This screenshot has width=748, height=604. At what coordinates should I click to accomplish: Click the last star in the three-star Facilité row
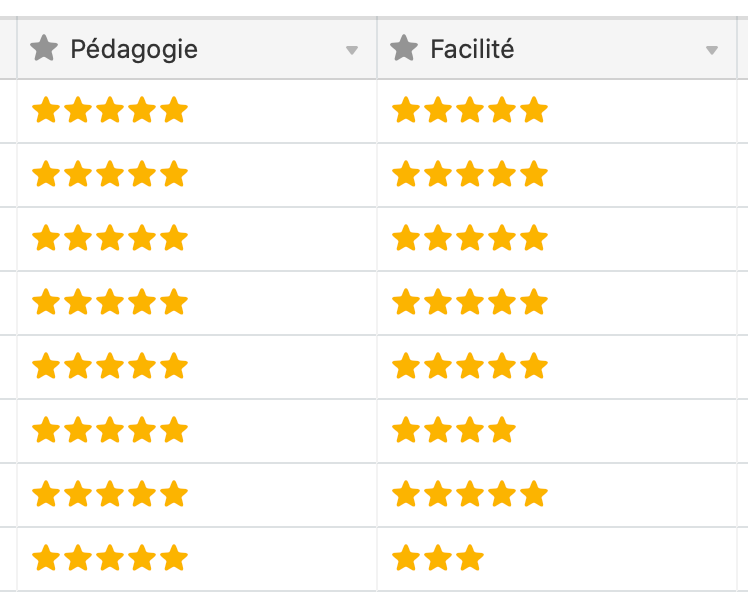click(x=470, y=558)
